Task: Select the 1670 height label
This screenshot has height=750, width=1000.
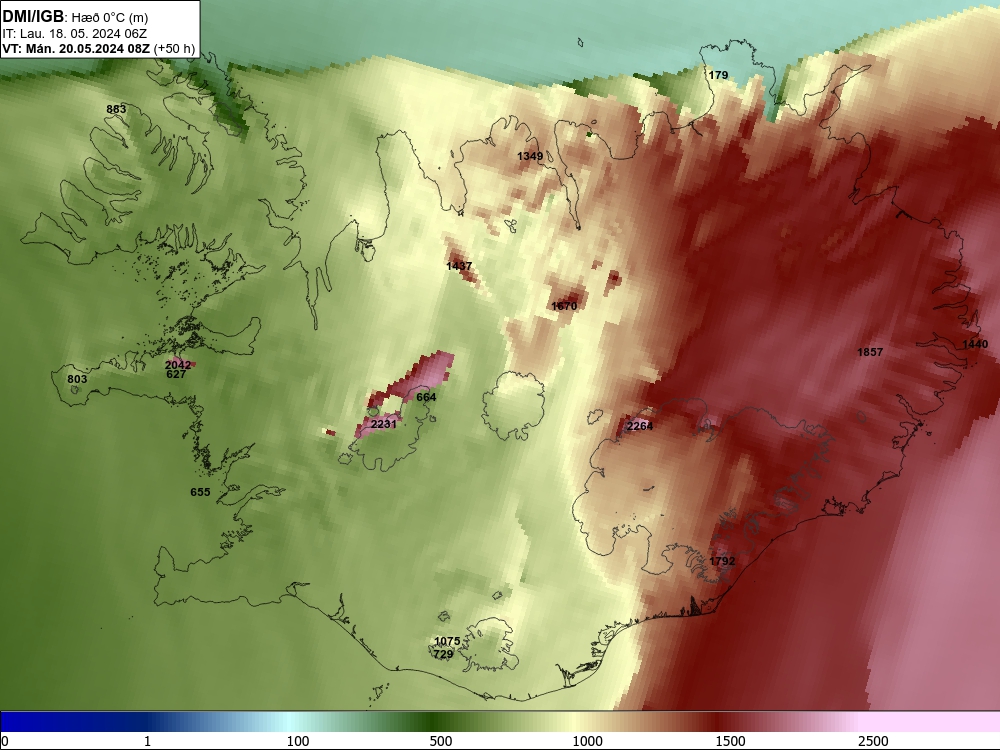Action: (564, 306)
